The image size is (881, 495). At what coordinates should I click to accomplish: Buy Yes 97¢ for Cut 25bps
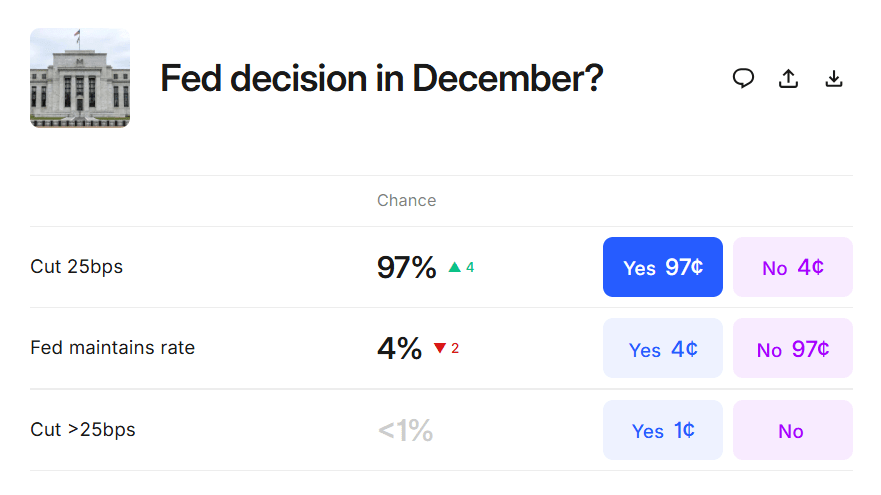[x=662, y=267]
